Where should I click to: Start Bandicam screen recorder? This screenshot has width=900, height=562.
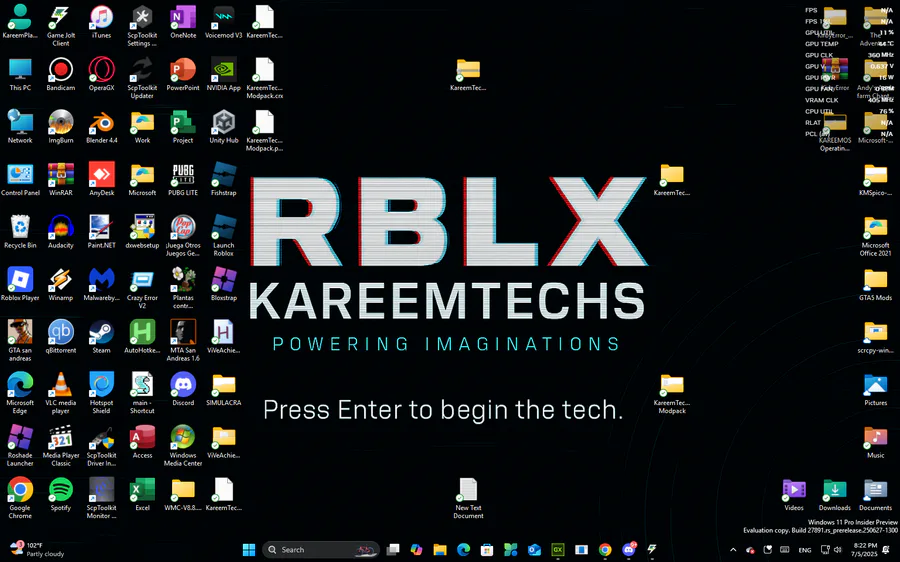coord(61,75)
